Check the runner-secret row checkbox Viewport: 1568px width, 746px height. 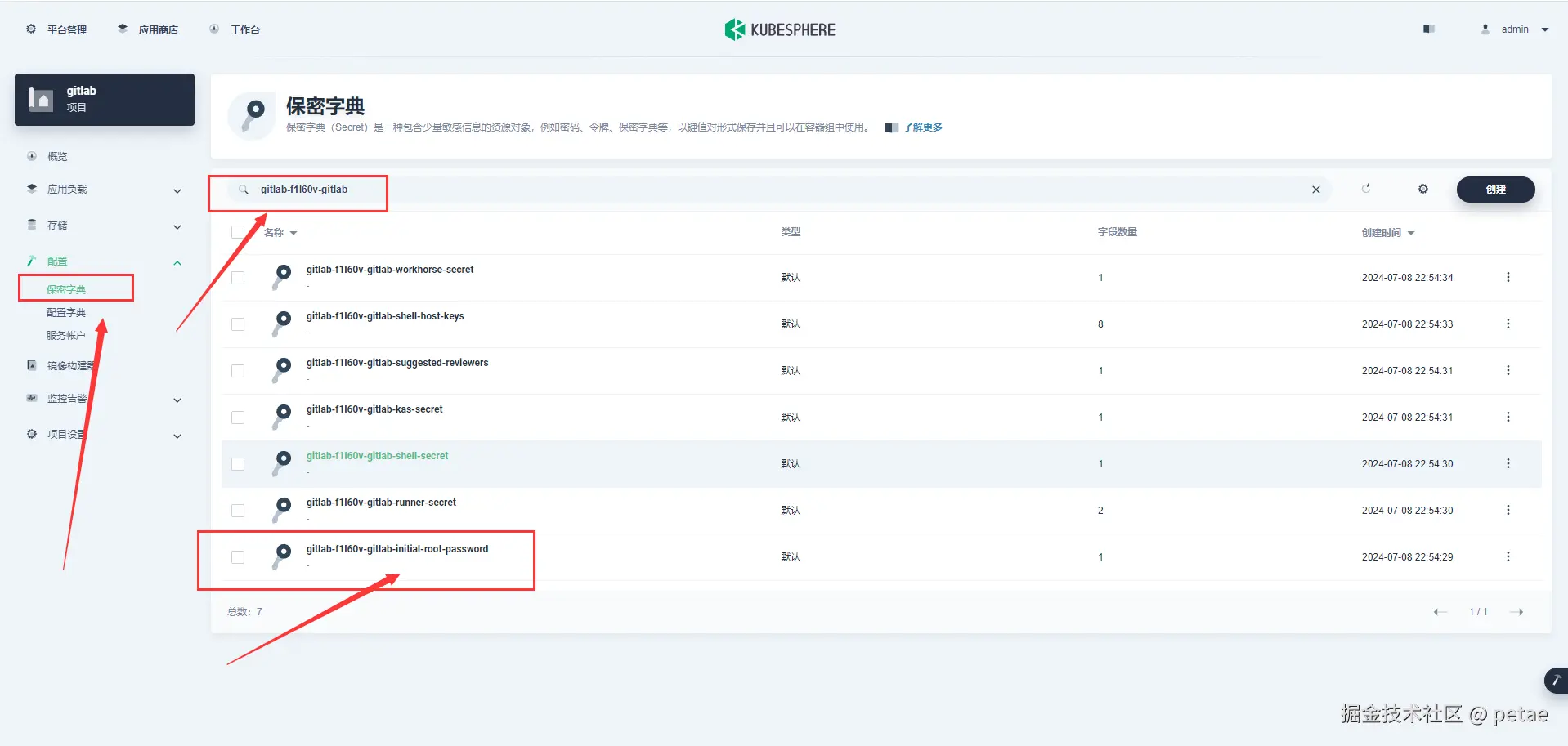238,511
